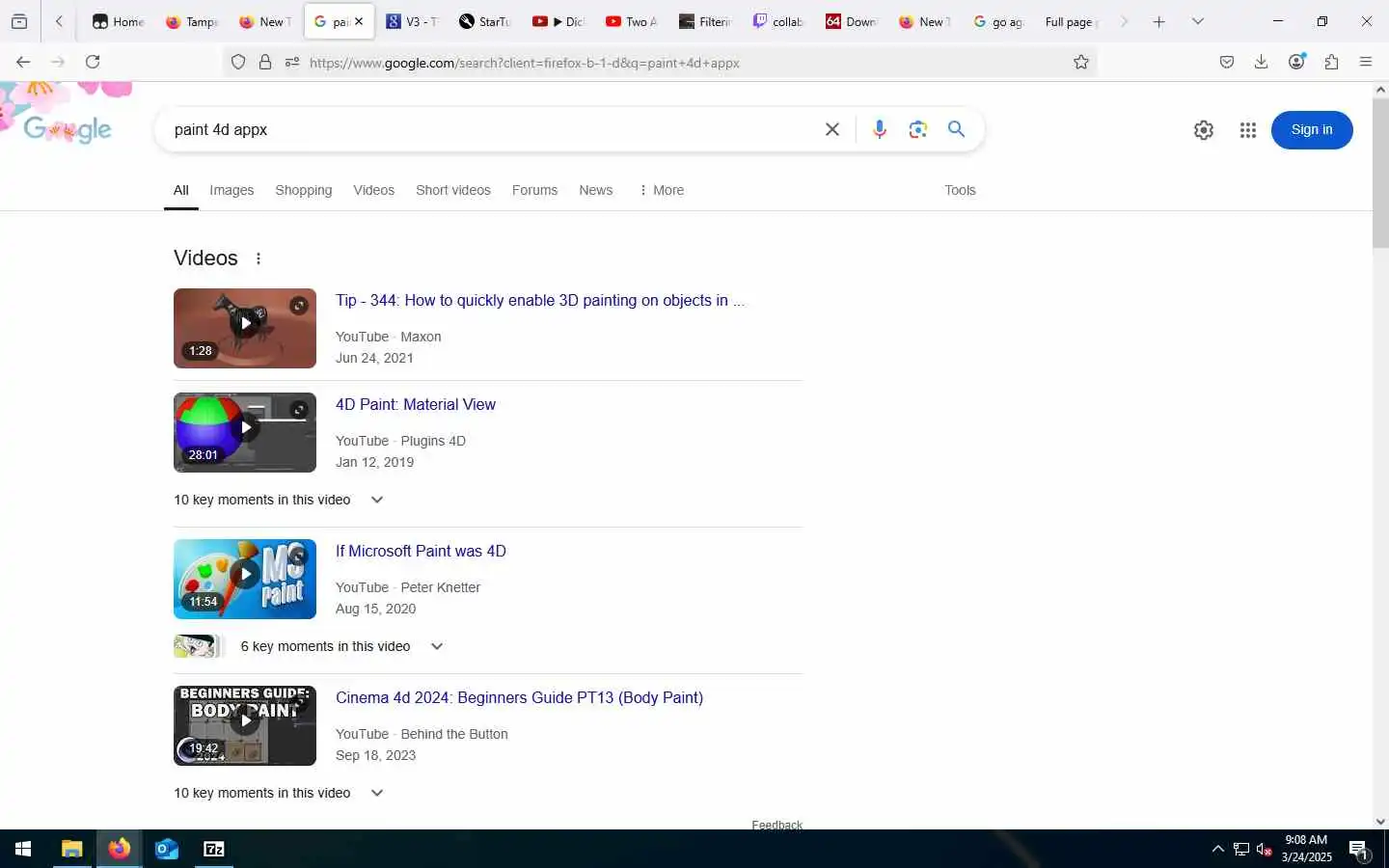Image resolution: width=1389 pixels, height=868 pixels.
Task: Switch to the Home browser tab
Action: tap(119, 21)
